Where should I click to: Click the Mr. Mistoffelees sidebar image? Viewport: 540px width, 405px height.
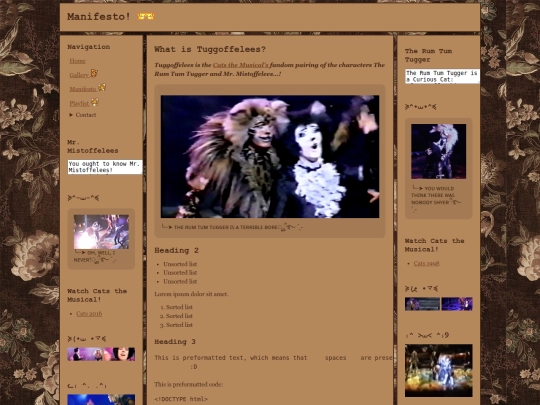[101, 232]
